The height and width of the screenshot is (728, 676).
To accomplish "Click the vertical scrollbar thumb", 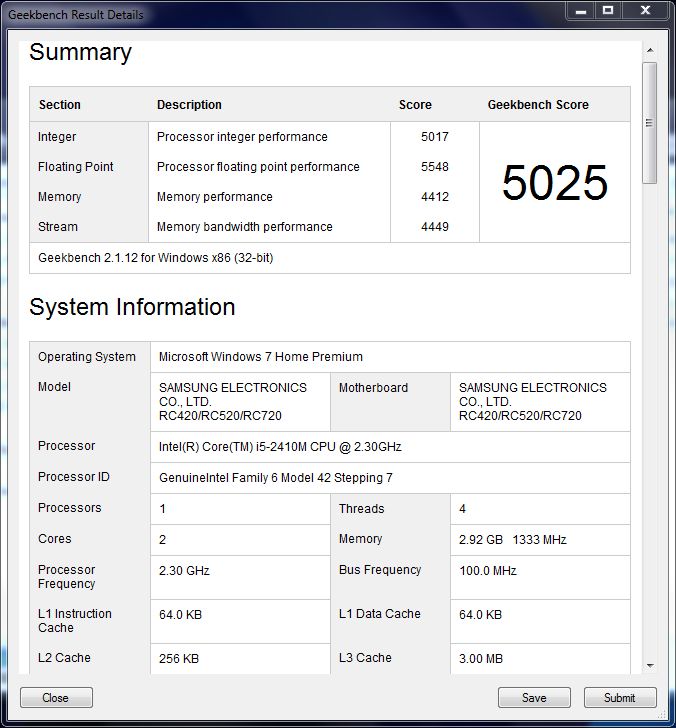I will pos(650,123).
